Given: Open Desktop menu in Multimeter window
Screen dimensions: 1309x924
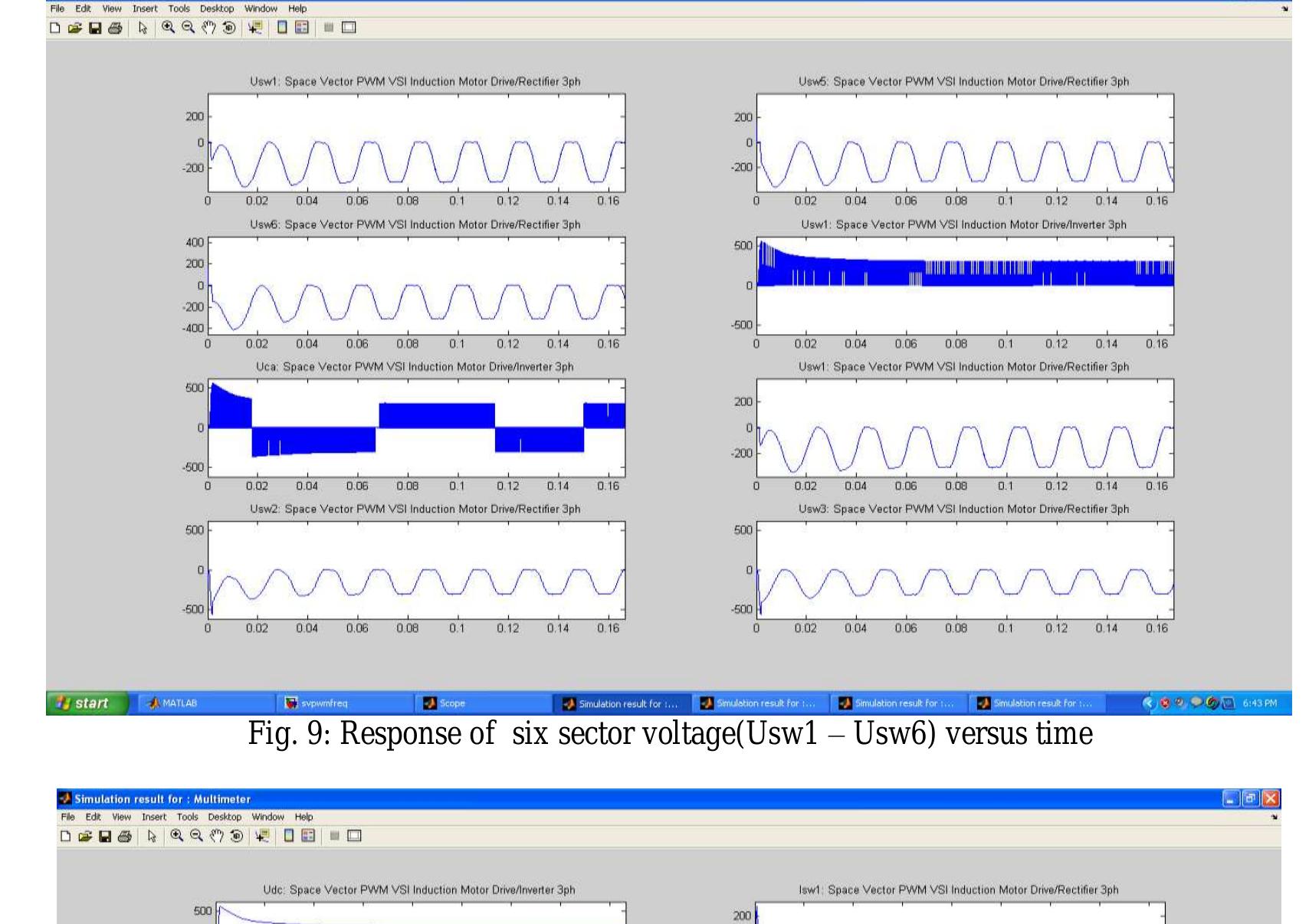Looking at the screenshot, I should pos(225,818).
